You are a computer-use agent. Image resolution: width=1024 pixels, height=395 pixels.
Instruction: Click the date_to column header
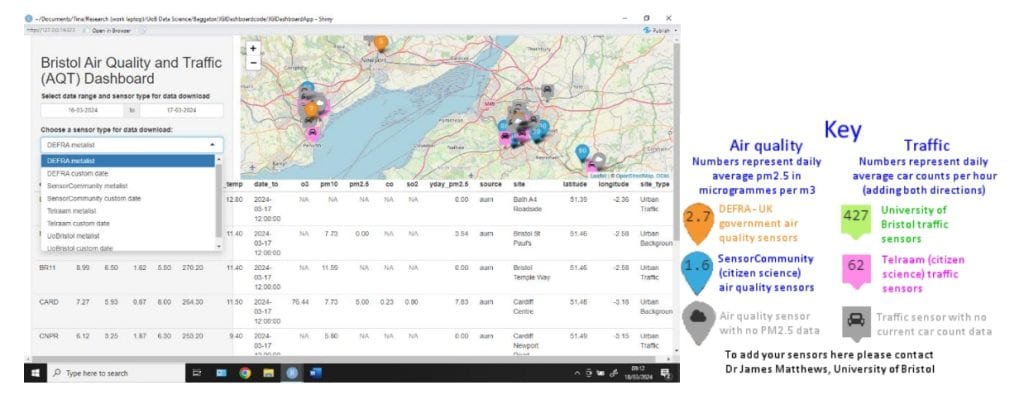tap(266, 185)
